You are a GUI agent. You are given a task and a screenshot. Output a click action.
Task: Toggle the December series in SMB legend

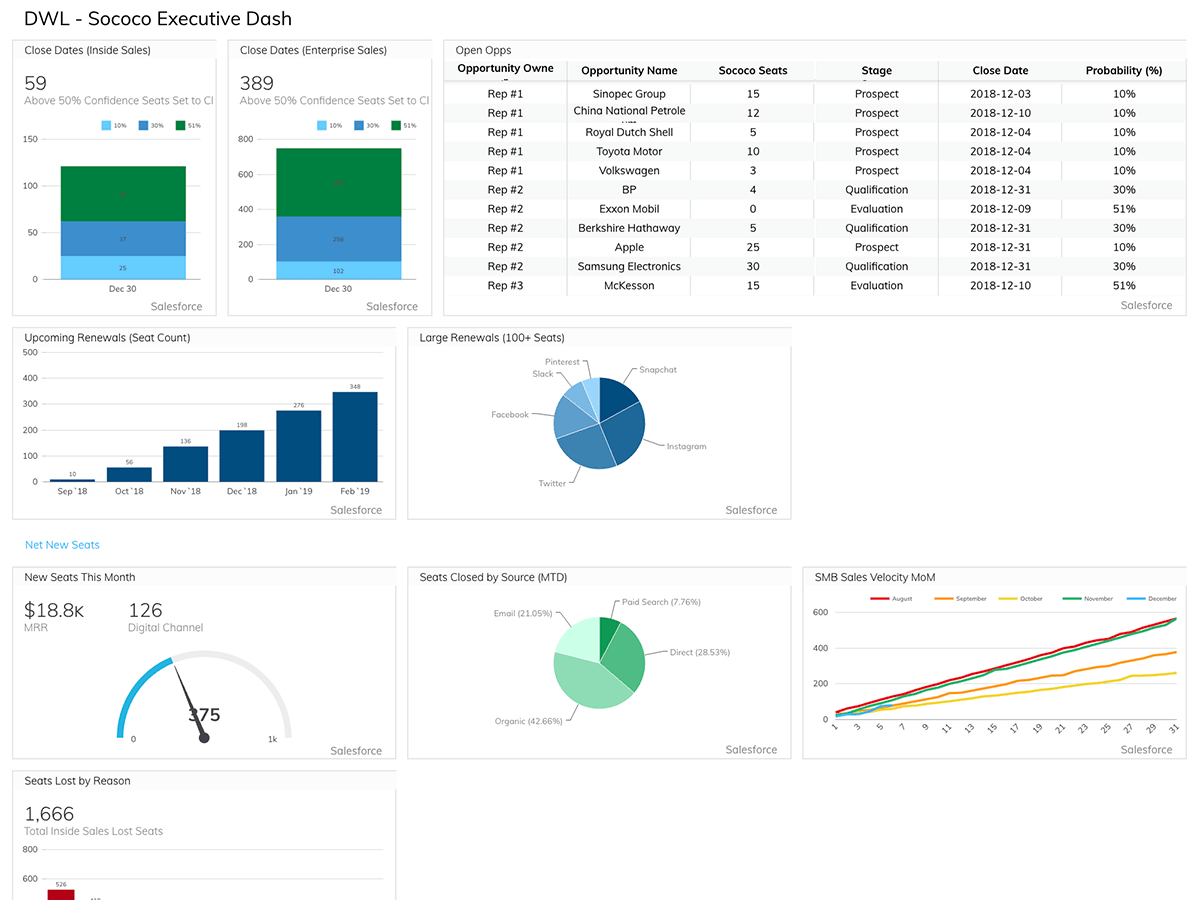click(1153, 599)
